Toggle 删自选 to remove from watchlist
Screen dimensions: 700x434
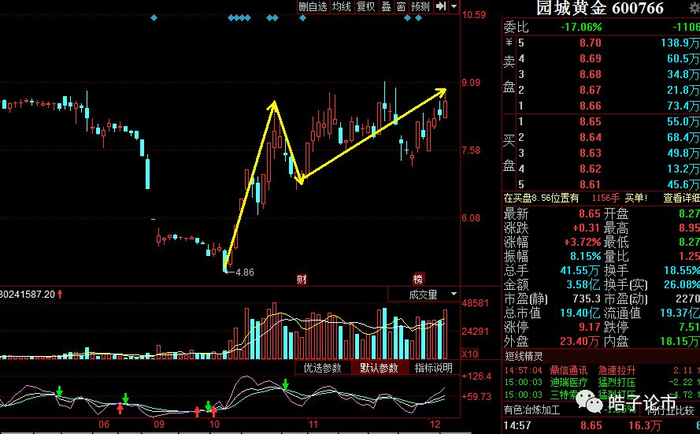tap(313, 6)
